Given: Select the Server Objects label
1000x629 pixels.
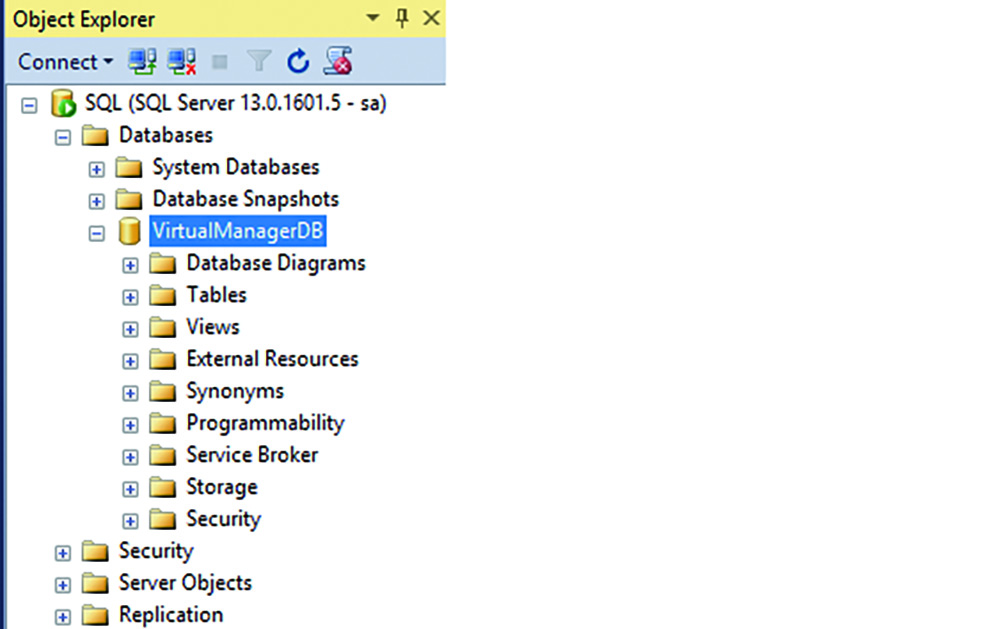Looking at the screenshot, I should [x=186, y=584].
